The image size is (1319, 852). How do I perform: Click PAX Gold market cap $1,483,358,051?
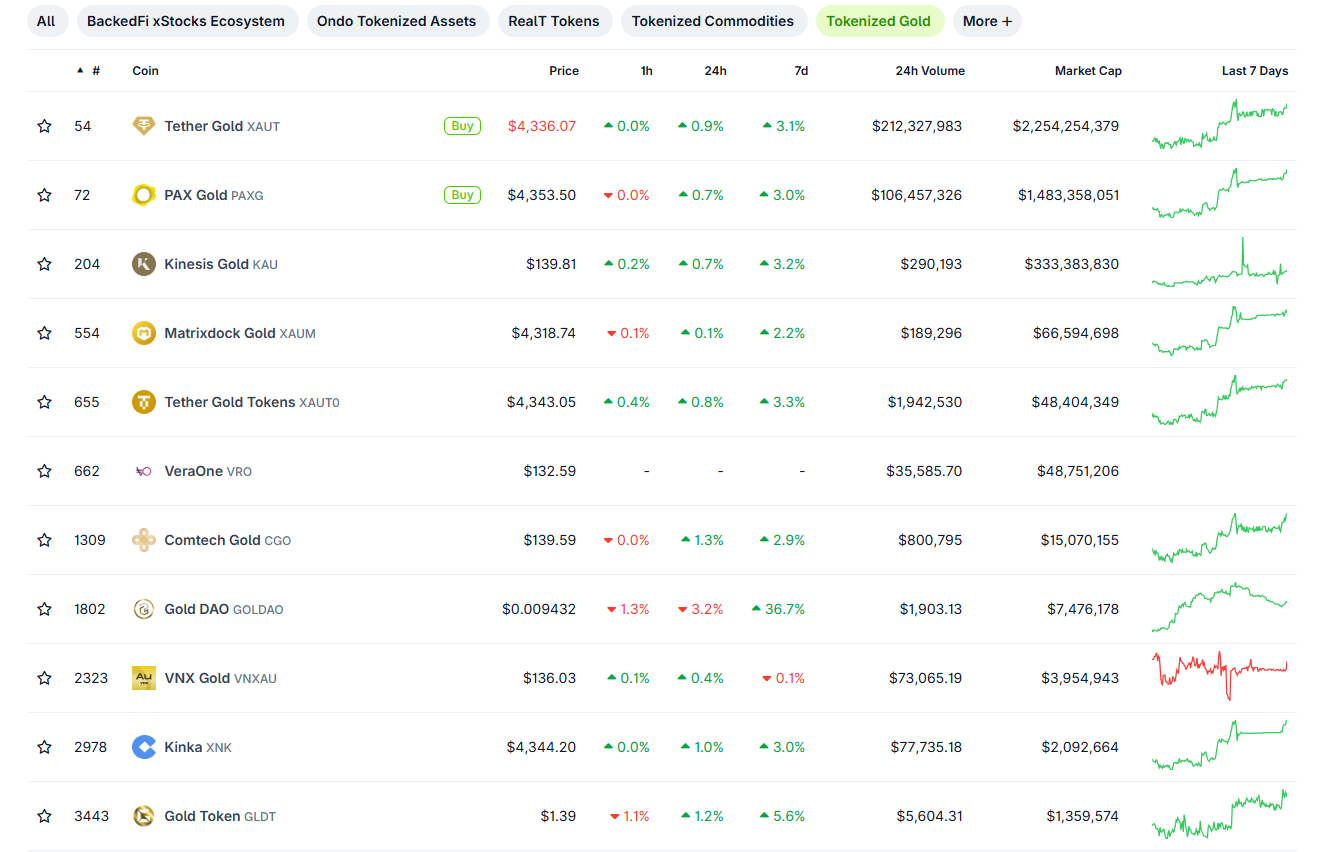tap(1069, 195)
